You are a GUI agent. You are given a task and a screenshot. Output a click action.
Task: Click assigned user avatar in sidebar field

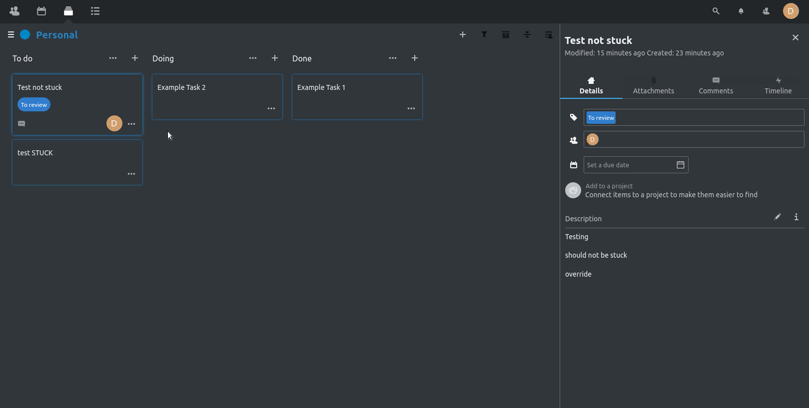pyautogui.click(x=592, y=139)
